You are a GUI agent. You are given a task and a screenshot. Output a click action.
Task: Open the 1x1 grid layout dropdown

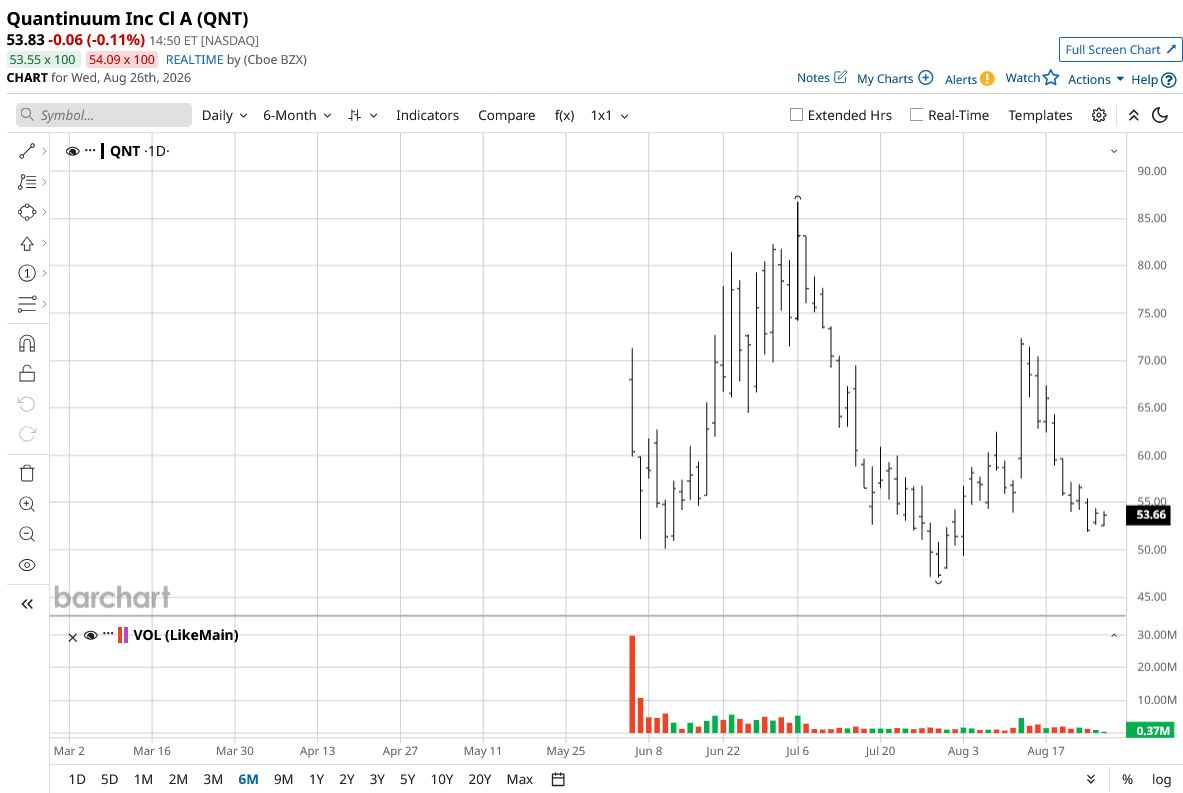pyautogui.click(x=610, y=115)
